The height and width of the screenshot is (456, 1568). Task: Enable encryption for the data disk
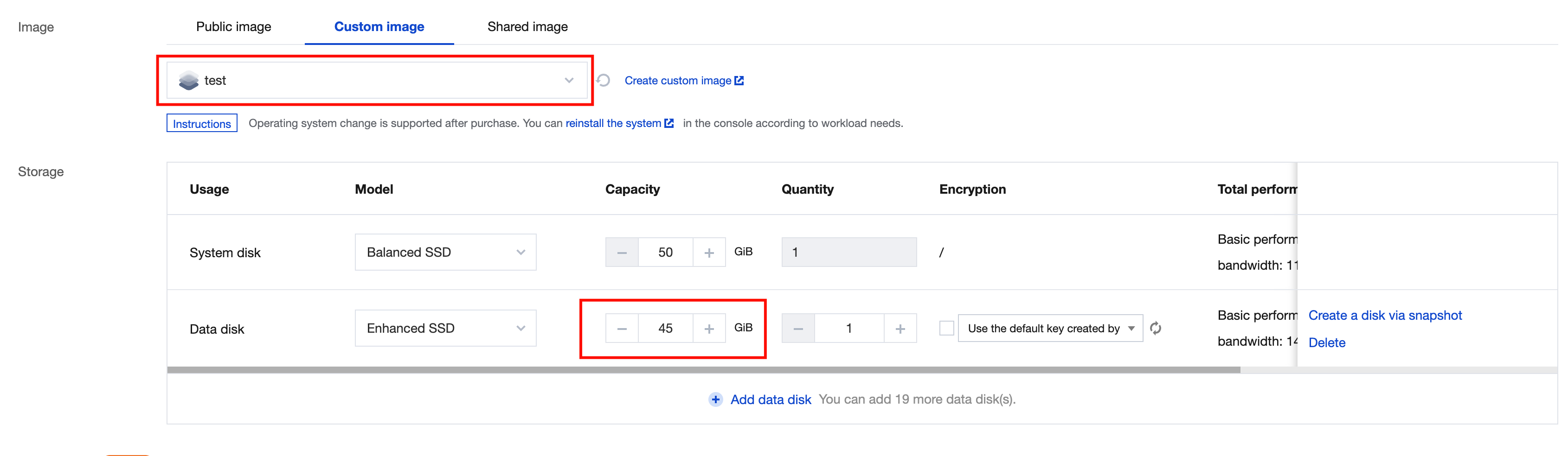click(x=947, y=328)
